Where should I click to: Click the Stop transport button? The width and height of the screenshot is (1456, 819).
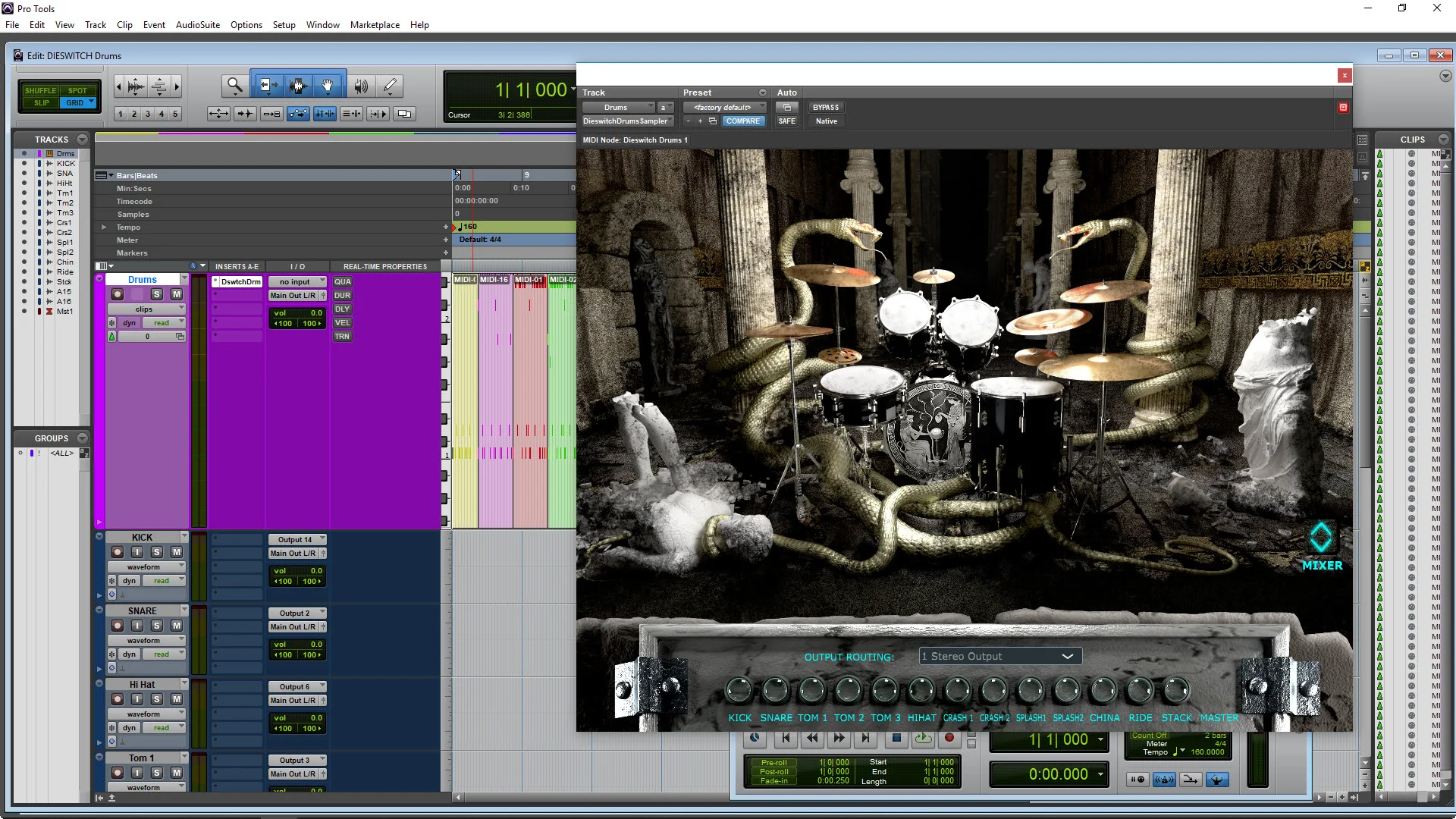pyautogui.click(x=896, y=738)
